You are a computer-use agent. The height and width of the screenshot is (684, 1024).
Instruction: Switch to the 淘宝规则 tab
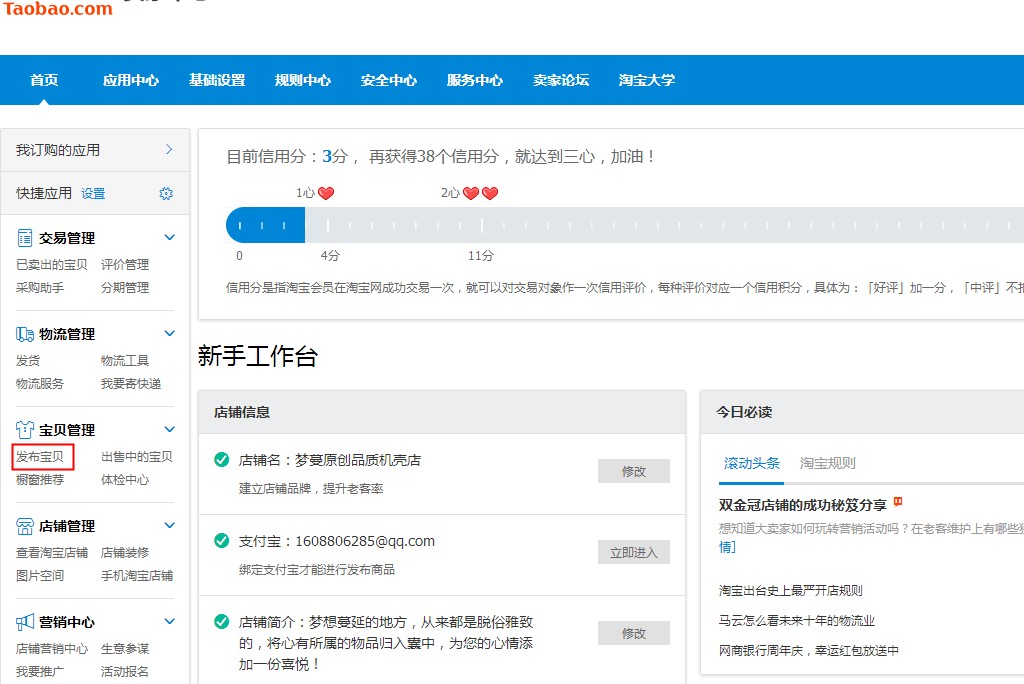[827, 463]
